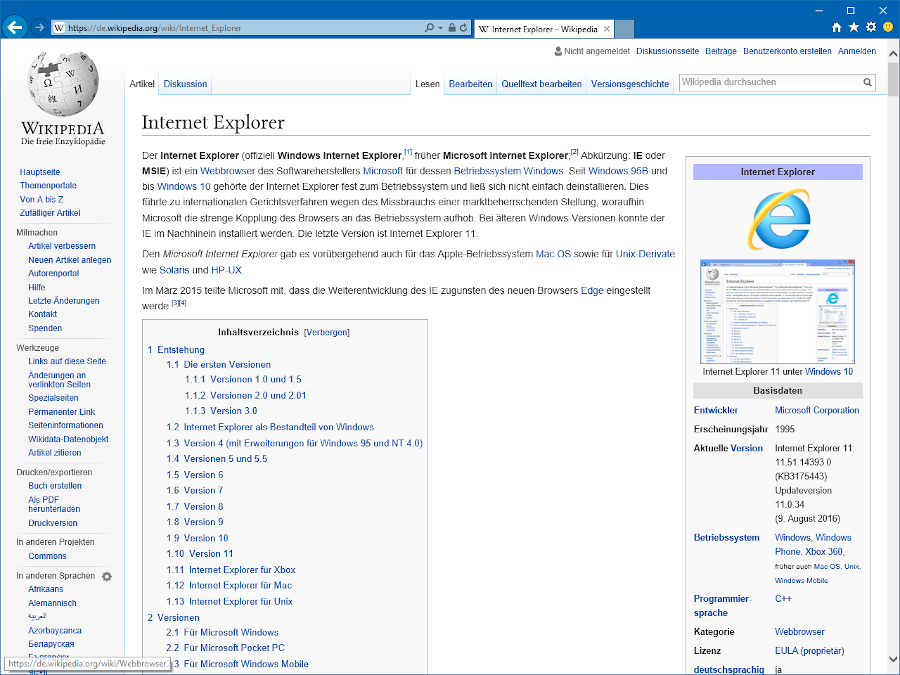Follow the Webbrowser link in the intro paragraph

[227, 171]
